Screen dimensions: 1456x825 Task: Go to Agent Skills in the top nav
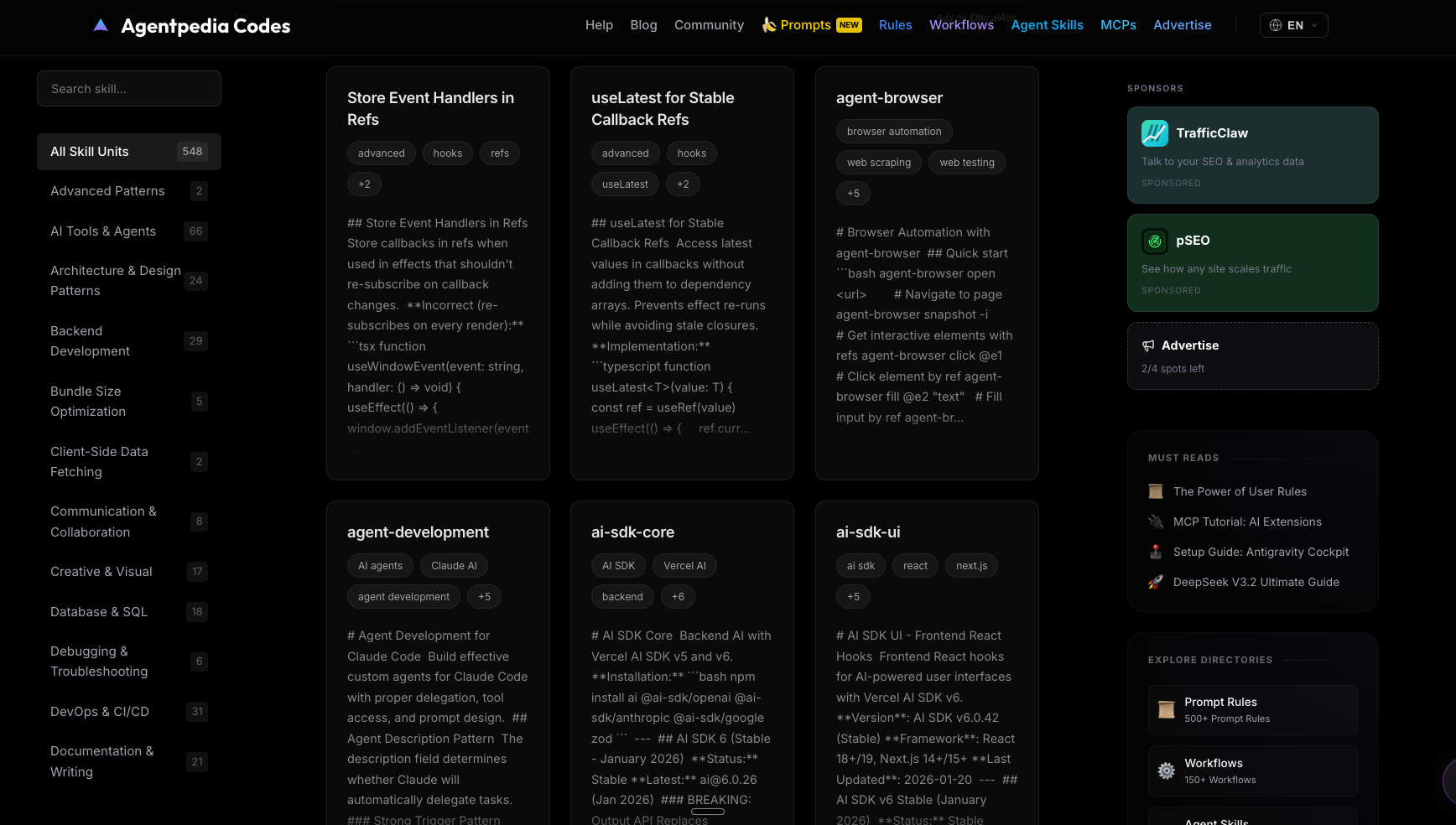point(1047,25)
